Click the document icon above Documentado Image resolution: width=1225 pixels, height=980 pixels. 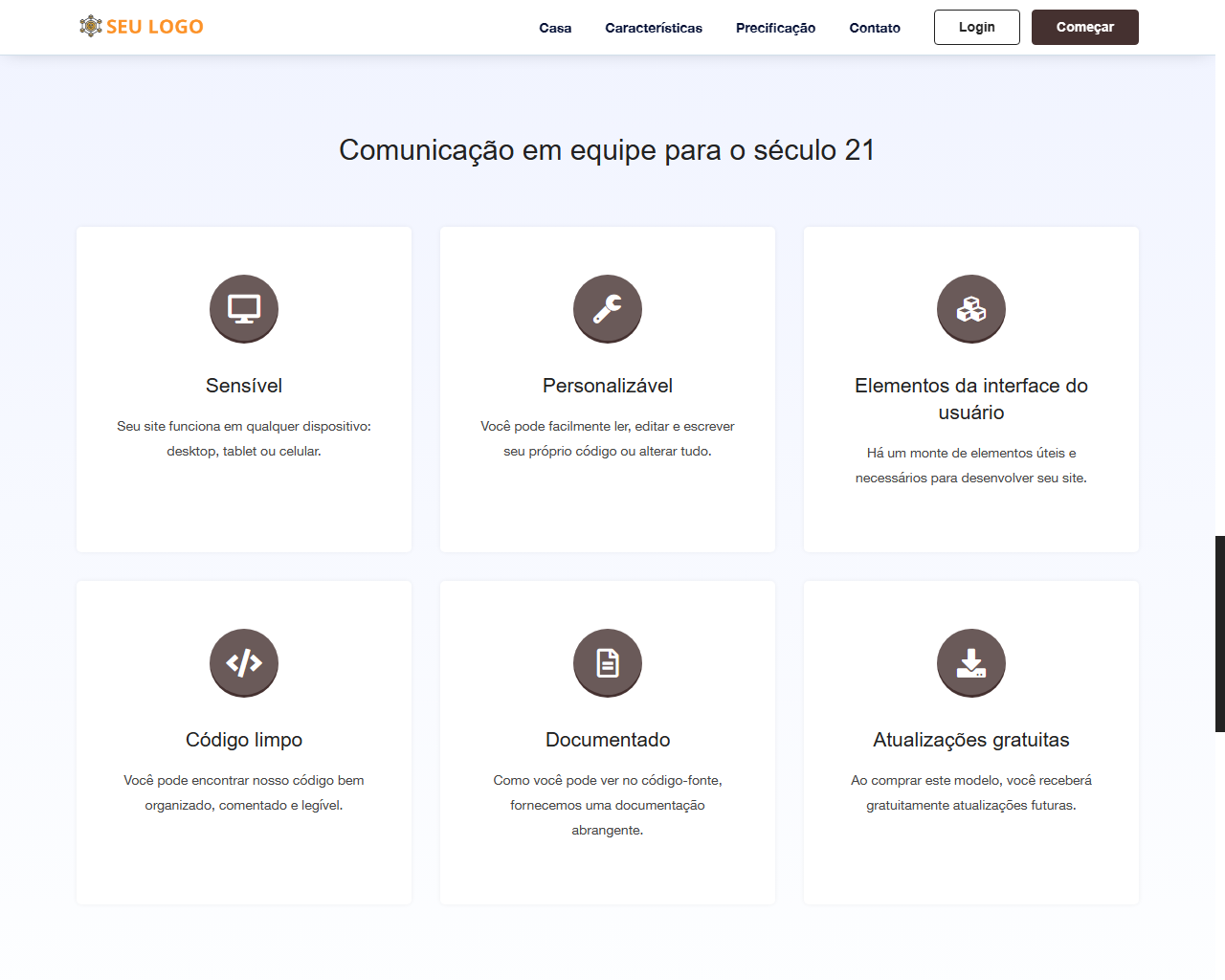608,663
